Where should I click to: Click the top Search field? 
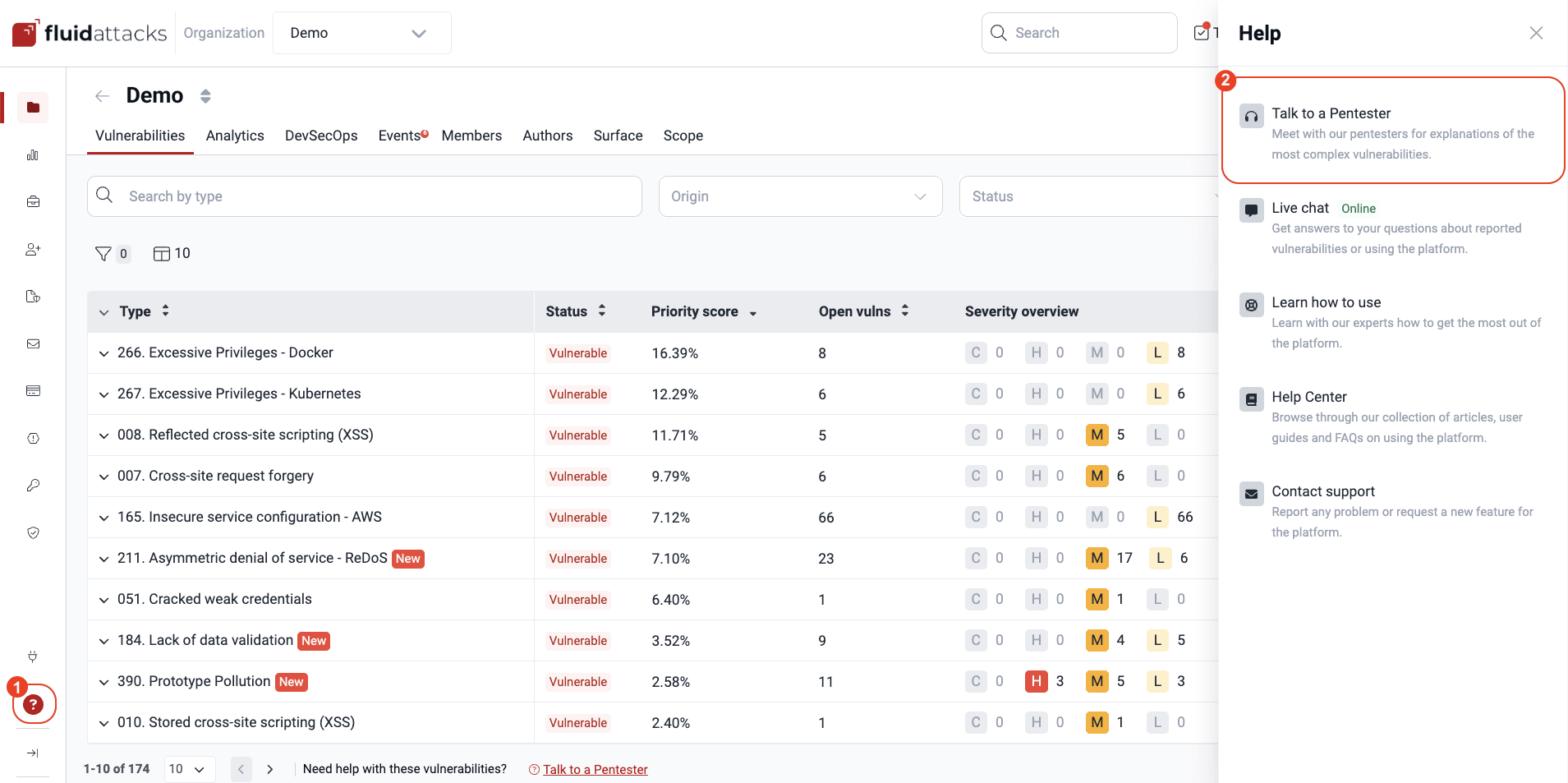pos(1078,33)
